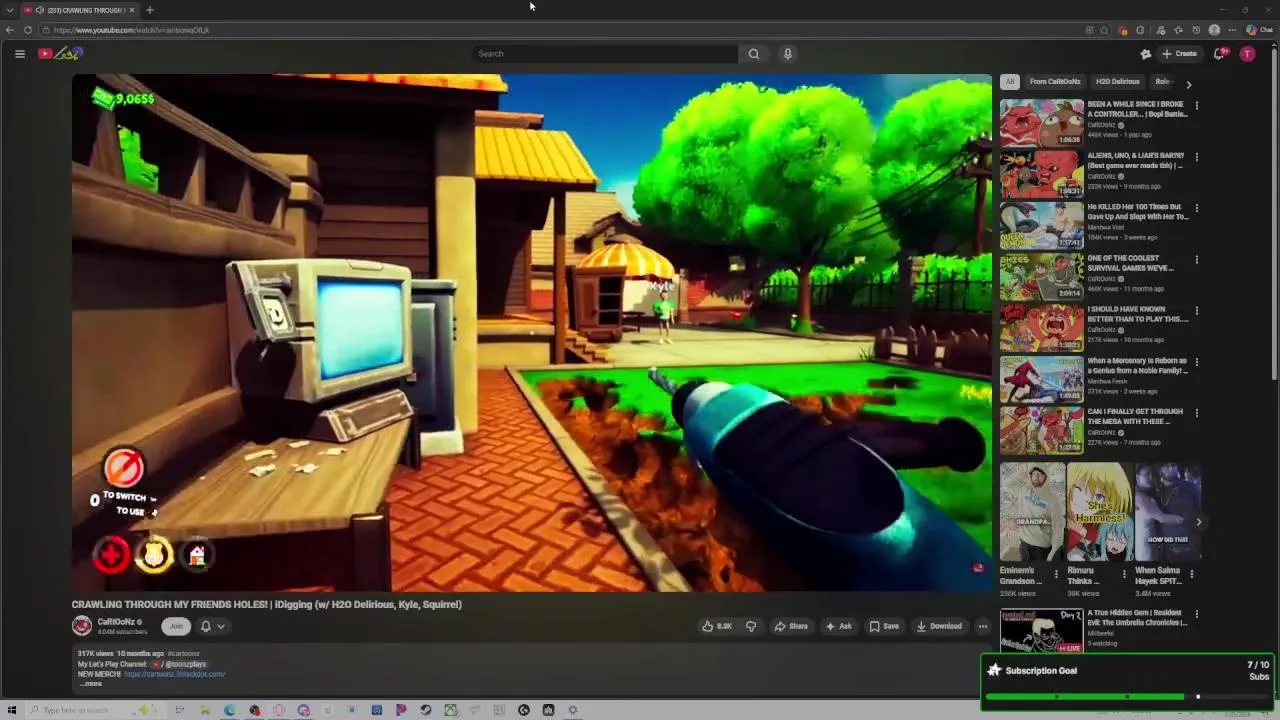1280x720 pixels.
Task: Click the sparkle icon left of Create
Action: (1146, 54)
